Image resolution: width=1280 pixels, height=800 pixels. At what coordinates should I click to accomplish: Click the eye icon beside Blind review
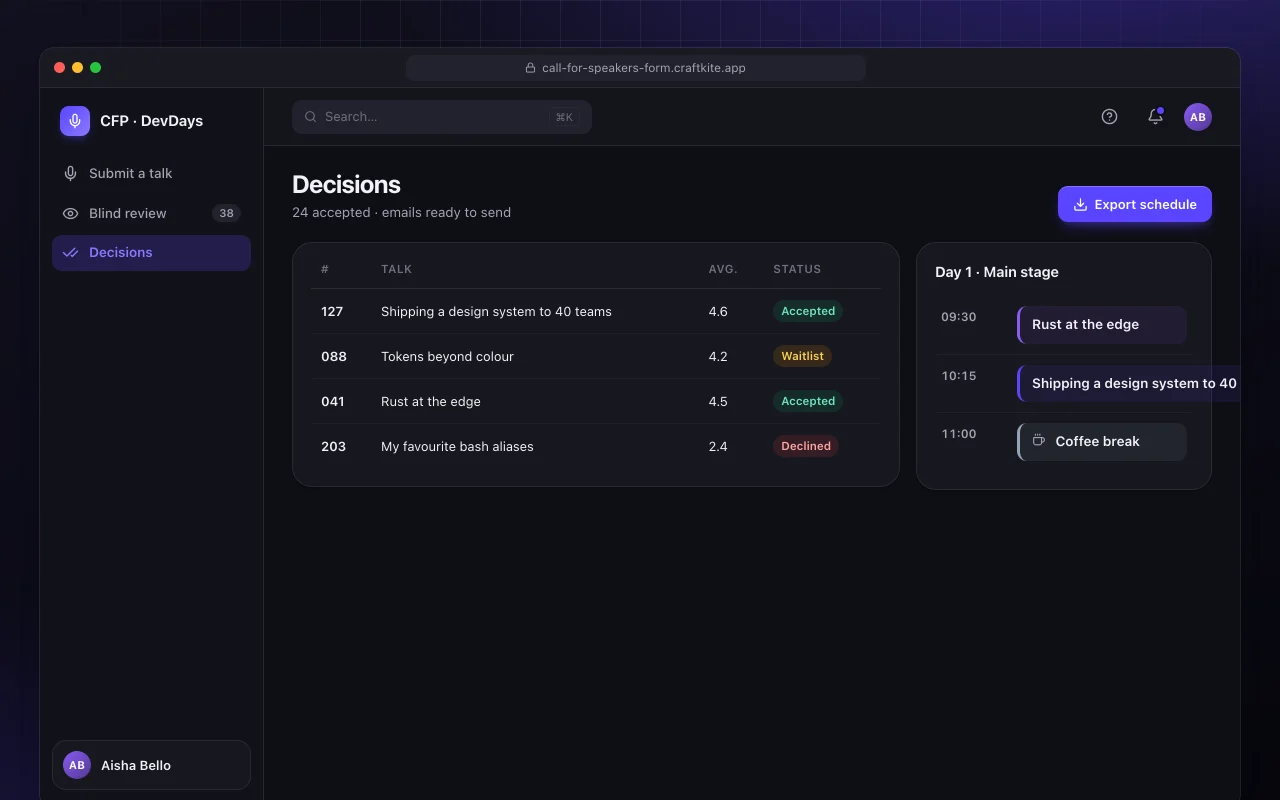click(x=70, y=213)
